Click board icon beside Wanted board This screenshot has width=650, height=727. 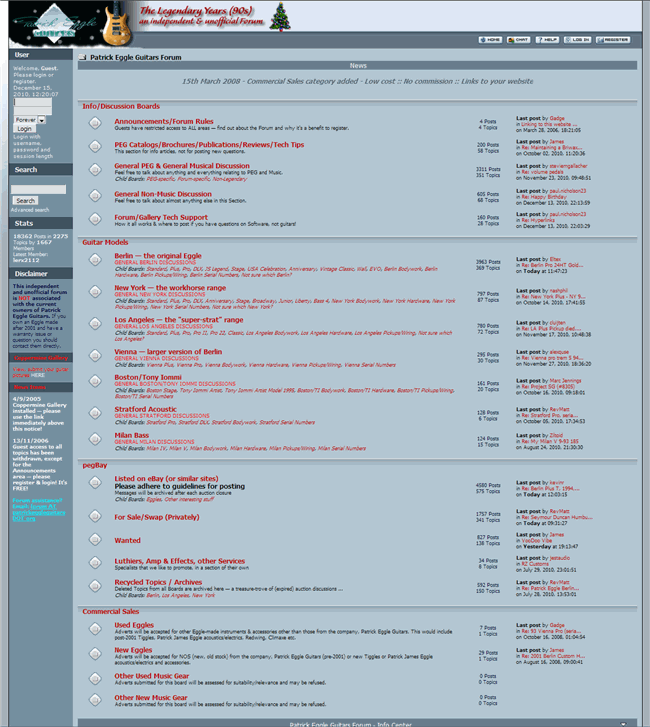95,539
